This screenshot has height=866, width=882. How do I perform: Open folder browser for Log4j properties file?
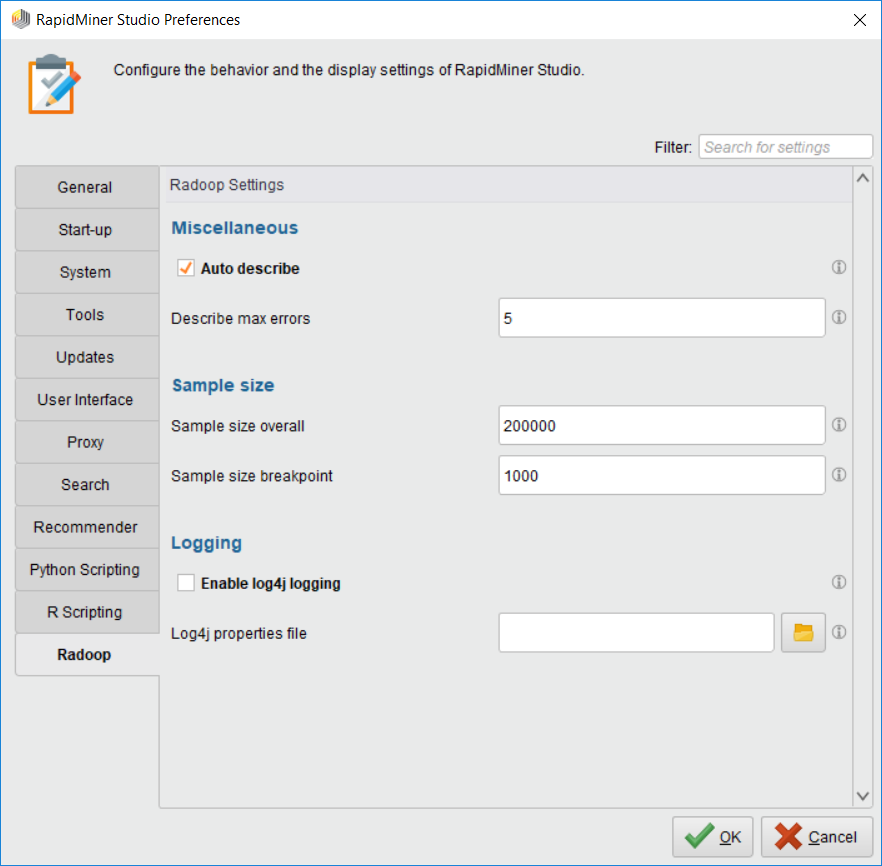point(803,633)
